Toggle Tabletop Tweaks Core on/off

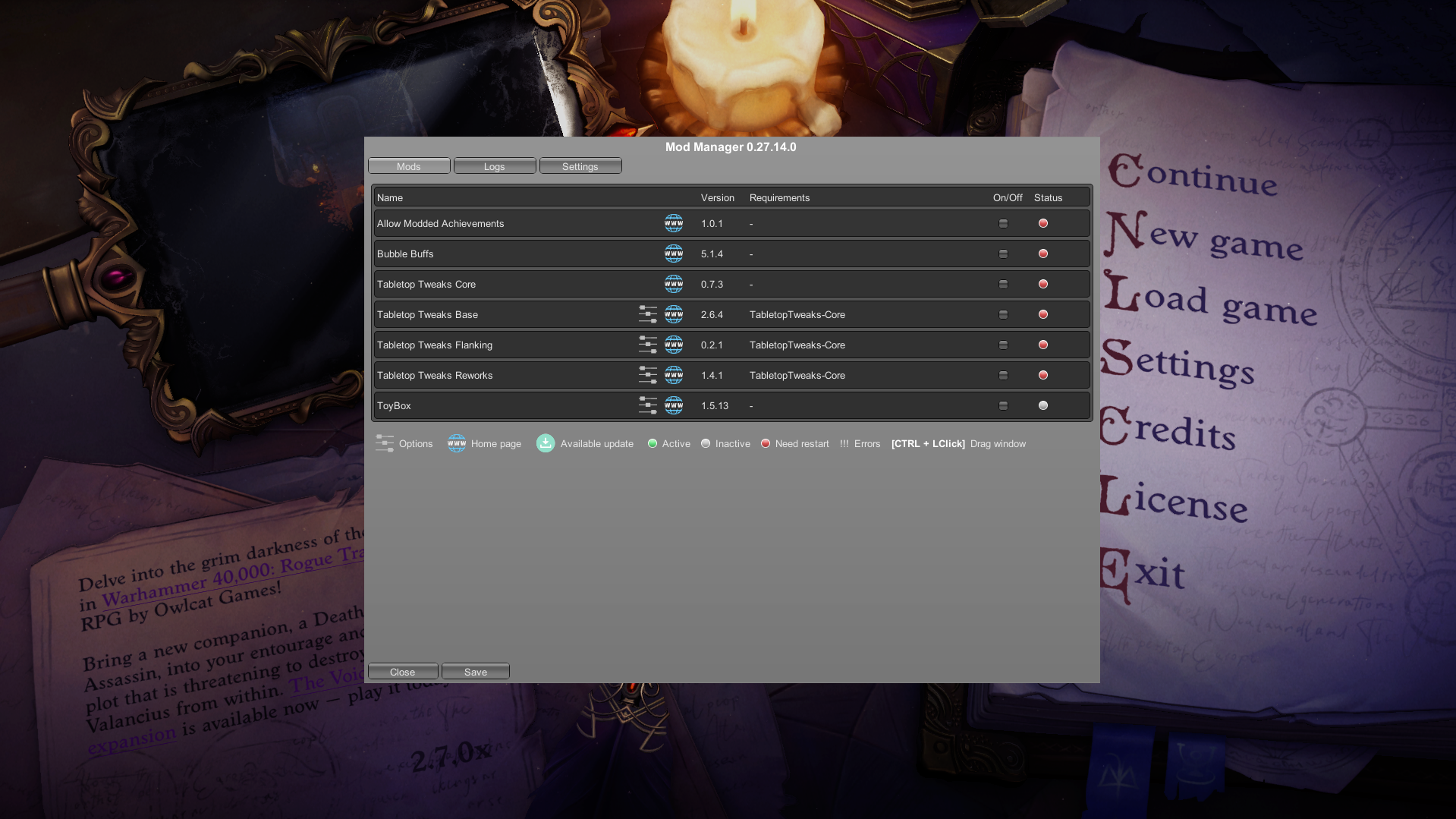pyautogui.click(x=1003, y=285)
